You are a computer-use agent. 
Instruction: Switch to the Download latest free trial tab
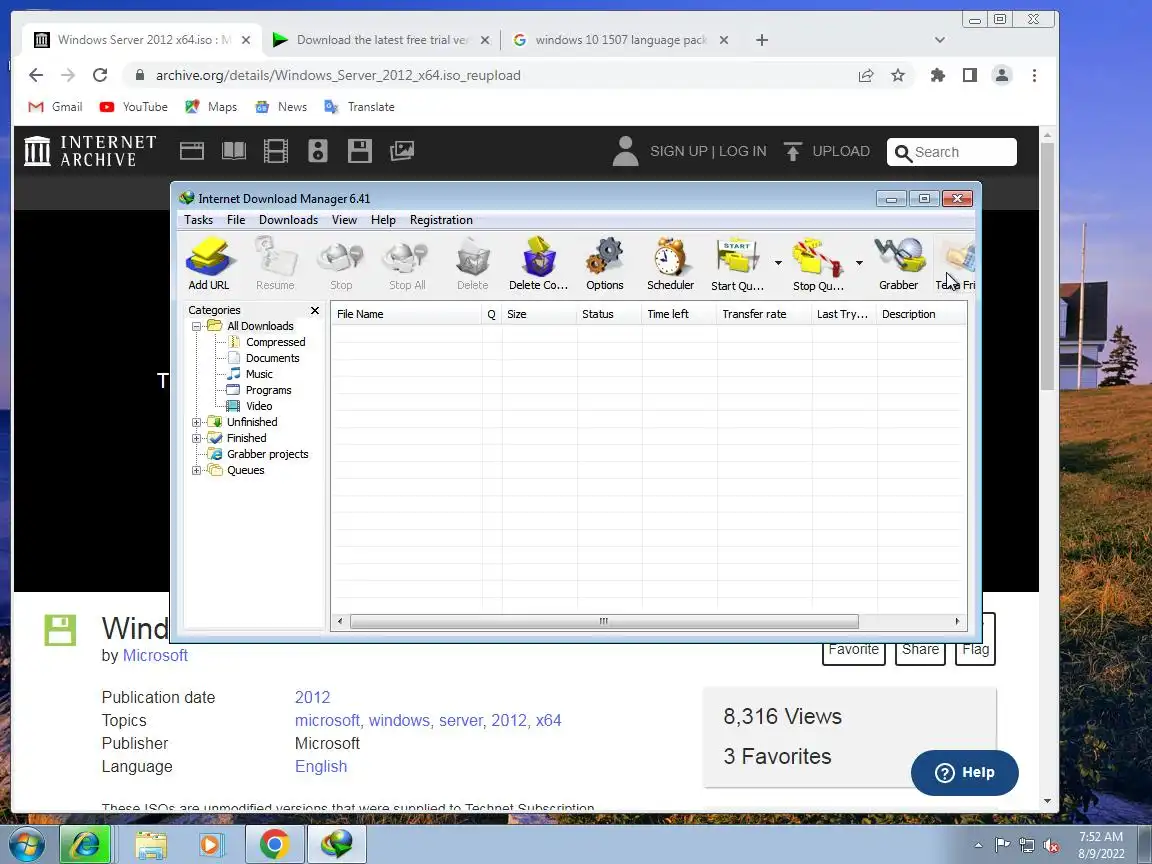tap(381, 40)
